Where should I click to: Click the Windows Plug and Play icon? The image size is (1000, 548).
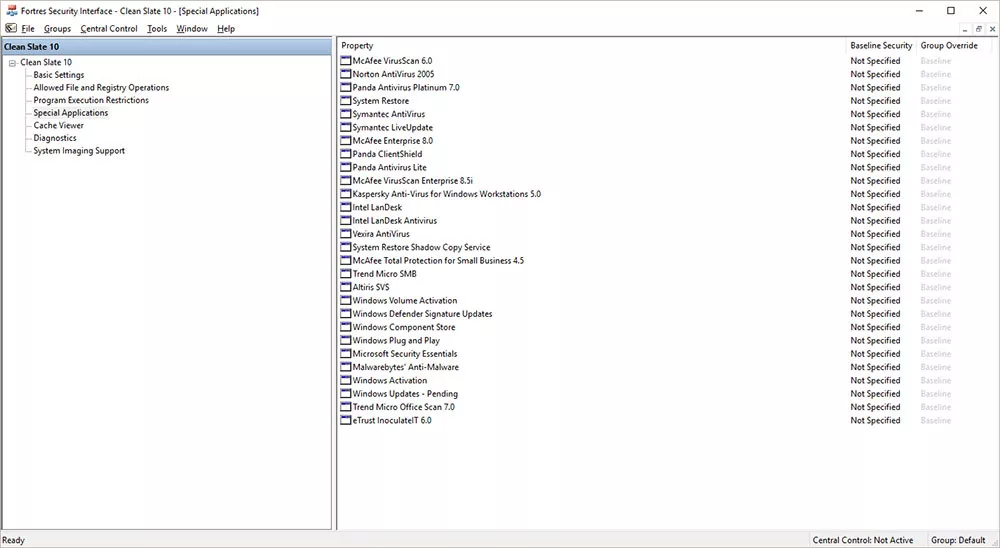click(x=346, y=341)
